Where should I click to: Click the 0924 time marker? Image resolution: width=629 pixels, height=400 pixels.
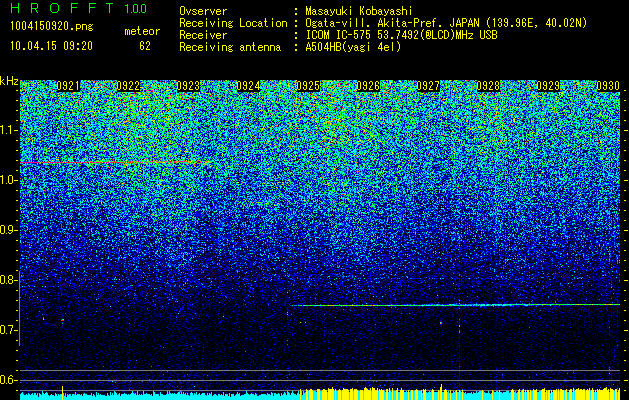pyautogui.click(x=248, y=86)
